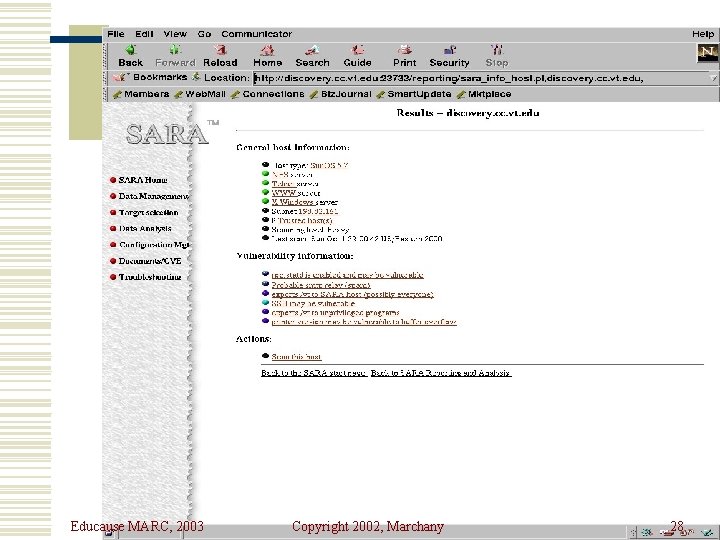
Task: Open the Members personal toolbar shortcut
Action: pos(141,94)
